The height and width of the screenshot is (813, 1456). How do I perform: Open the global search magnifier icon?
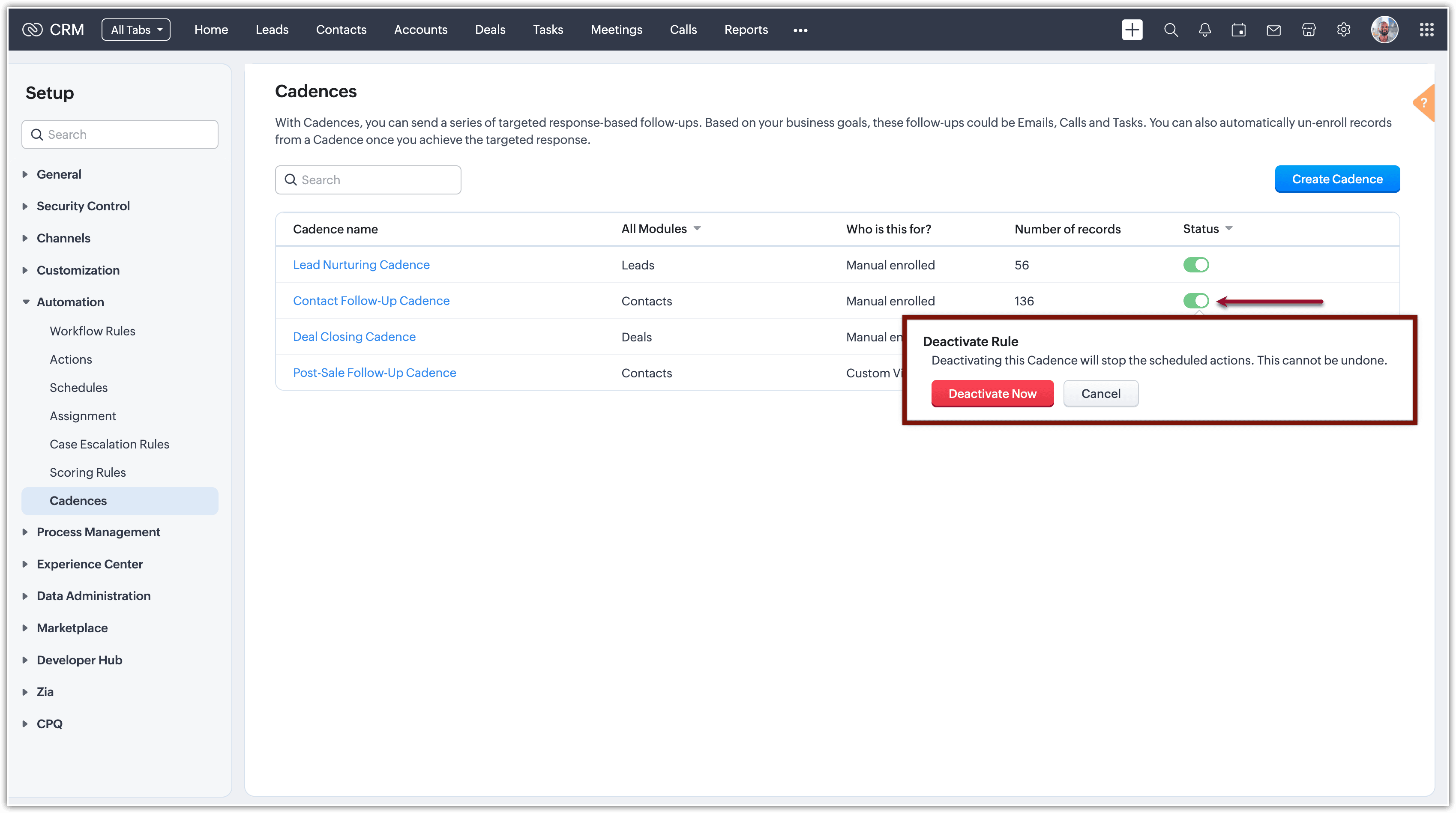pos(1171,30)
